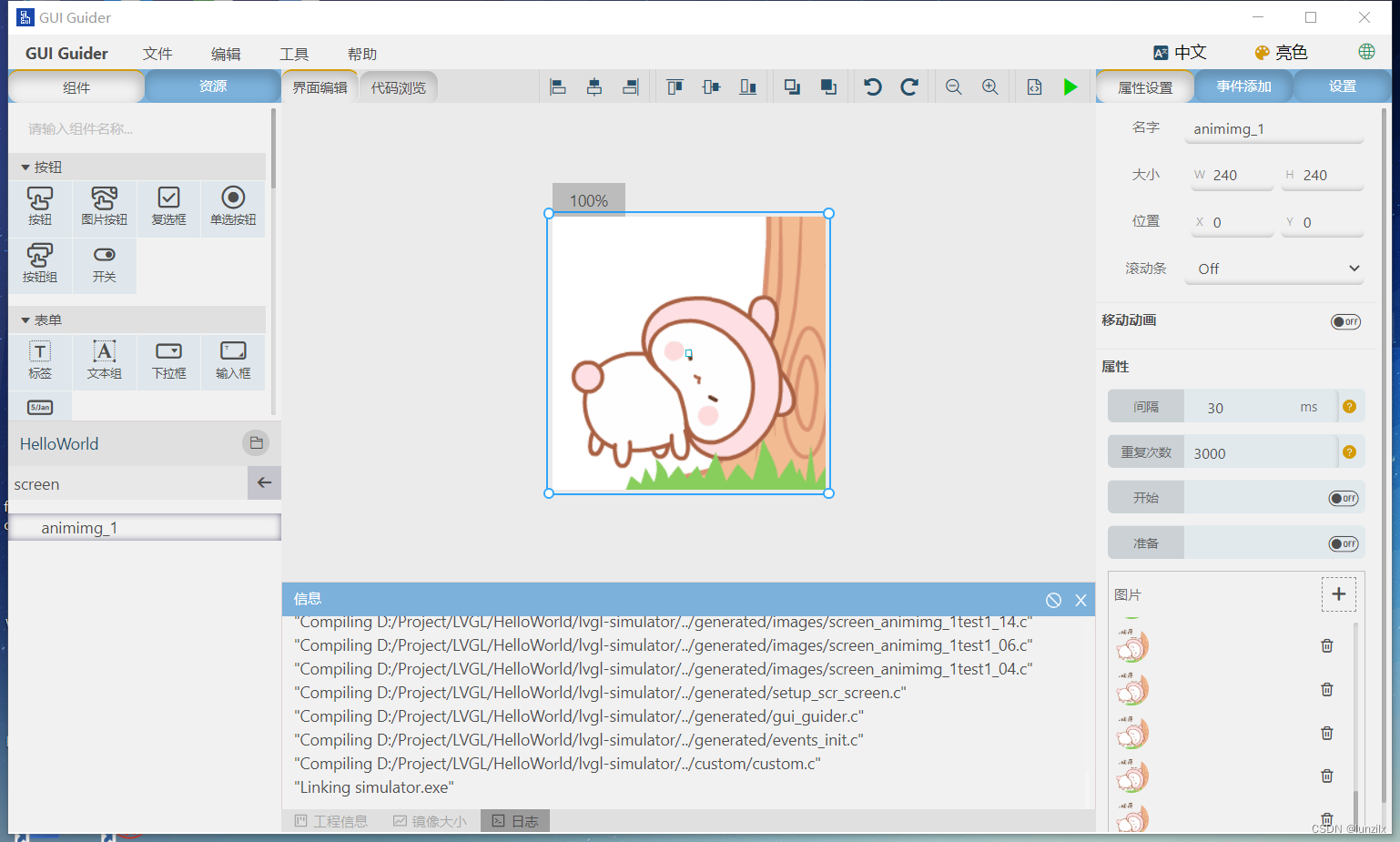Click the globe icon in the top right
This screenshot has height=842, width=1400.
coord(1366,52)
